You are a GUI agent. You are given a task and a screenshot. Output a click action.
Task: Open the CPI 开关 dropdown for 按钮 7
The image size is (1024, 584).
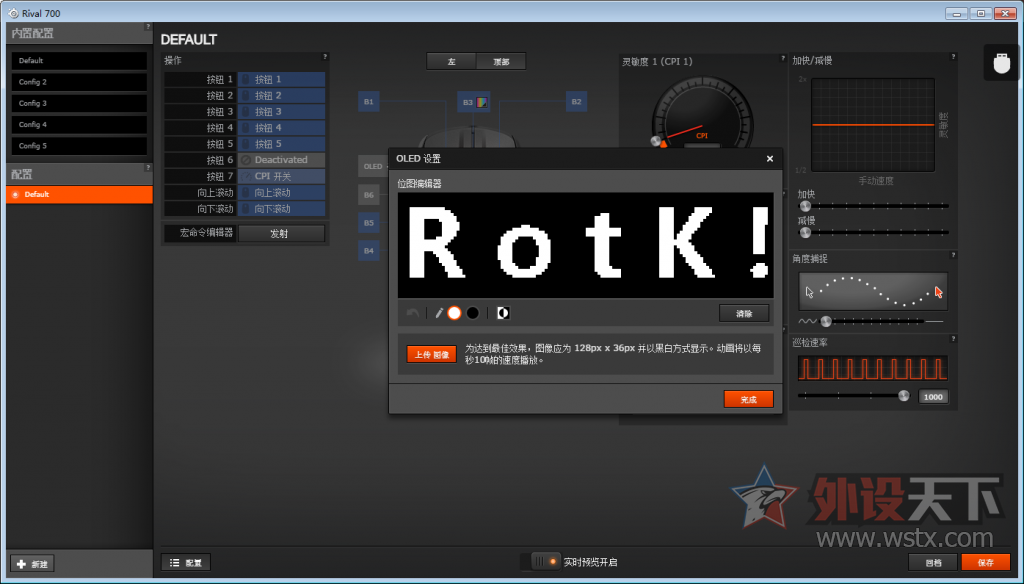pos(281,175)
